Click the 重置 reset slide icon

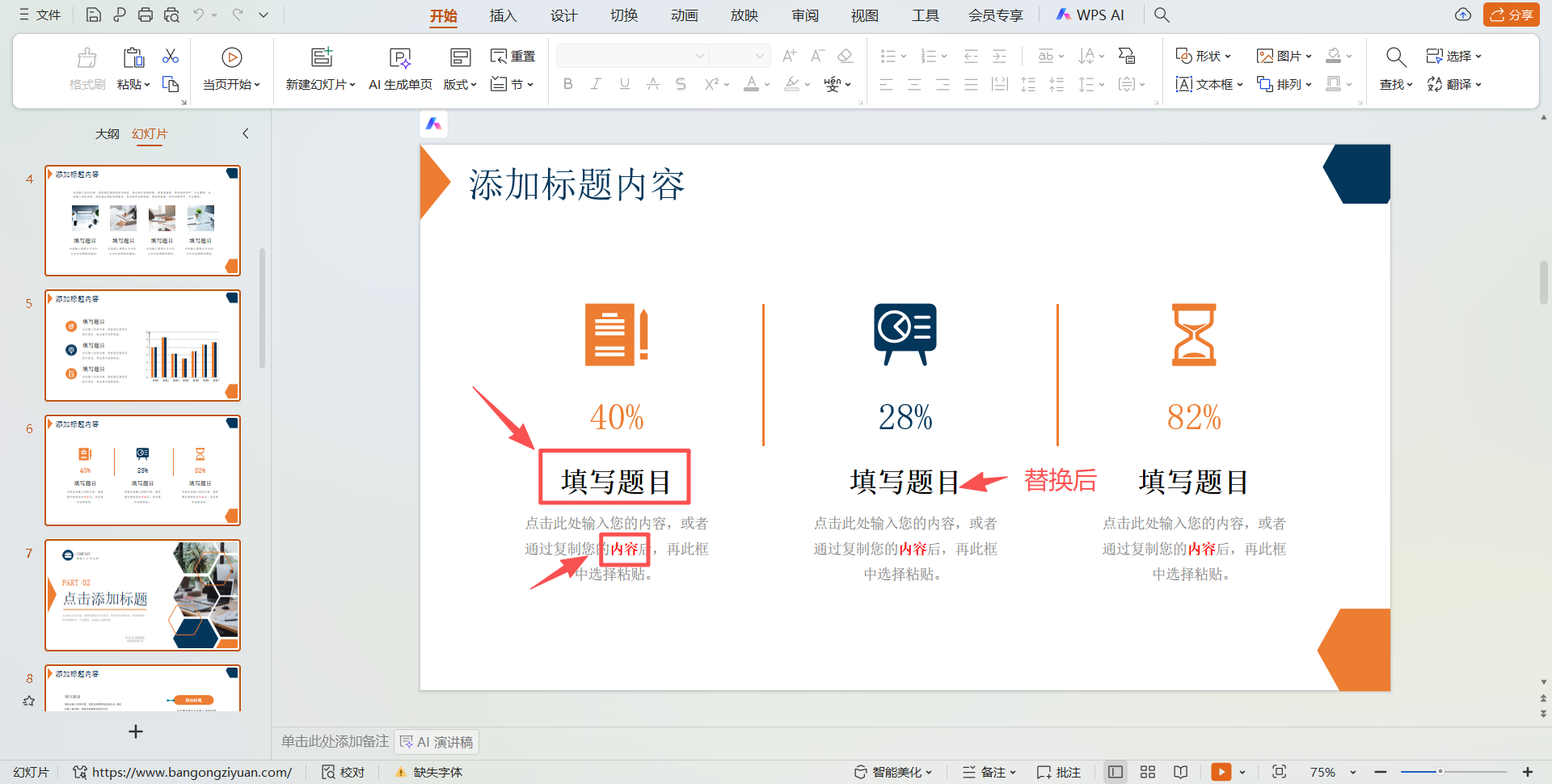point(513,56)
